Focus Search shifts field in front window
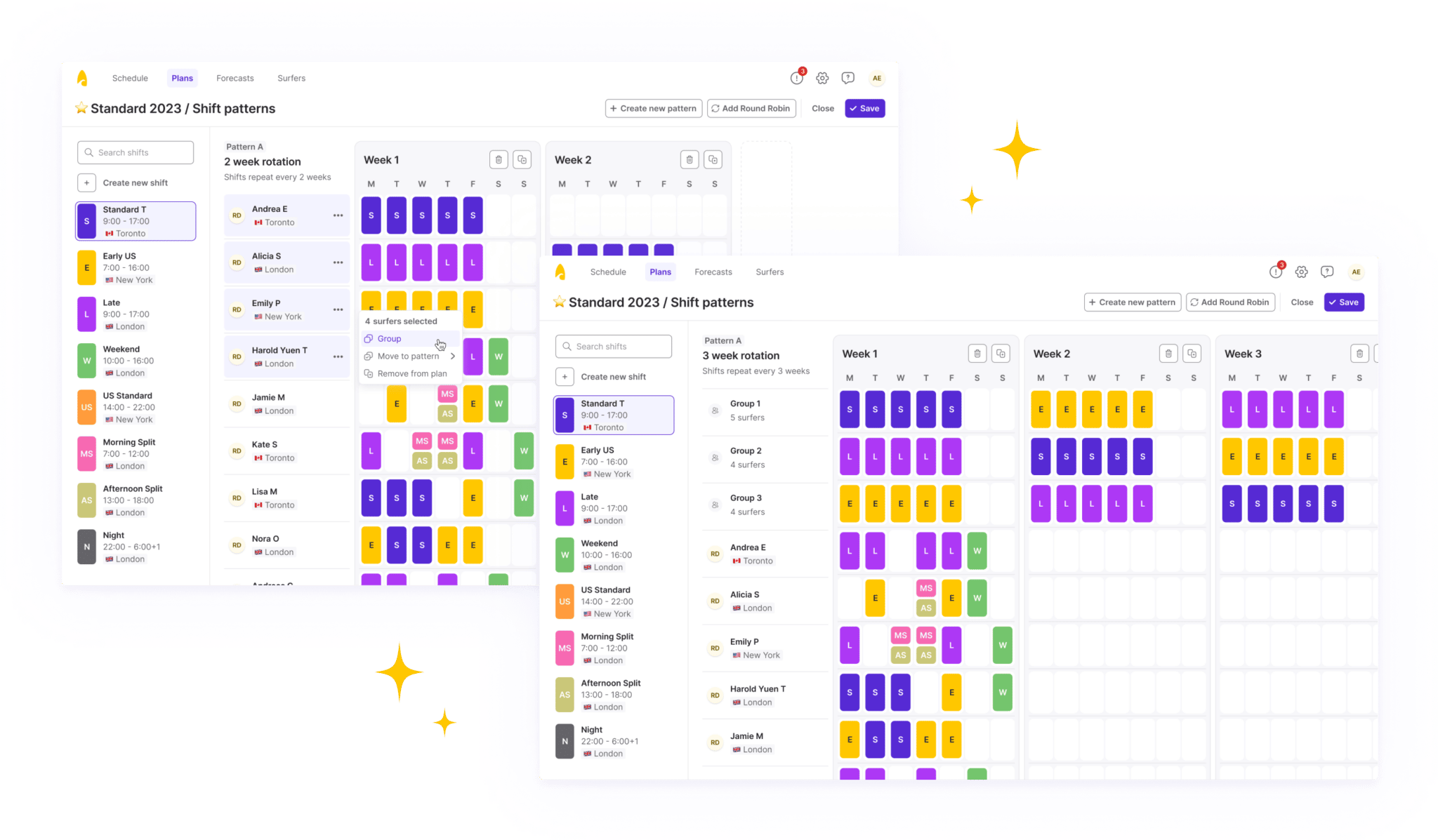1438x840 pixels. [614, 346]
